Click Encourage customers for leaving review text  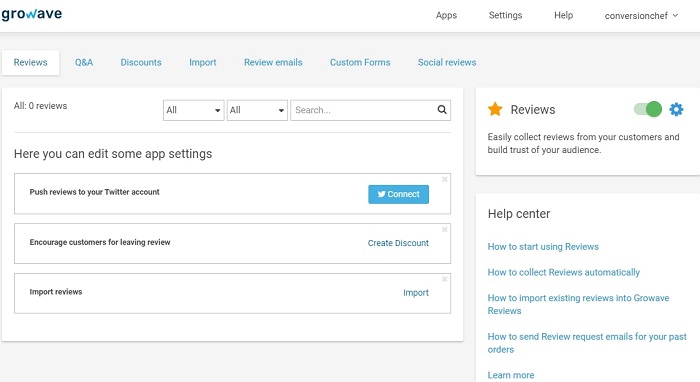click(x=100, y=242)
